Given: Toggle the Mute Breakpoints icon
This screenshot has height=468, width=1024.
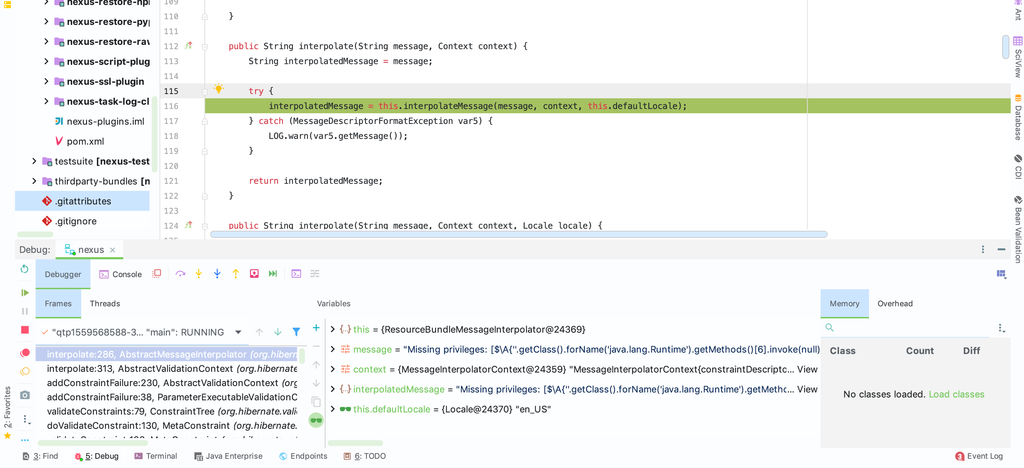Looking at the screenshot, I should [25, 372].
